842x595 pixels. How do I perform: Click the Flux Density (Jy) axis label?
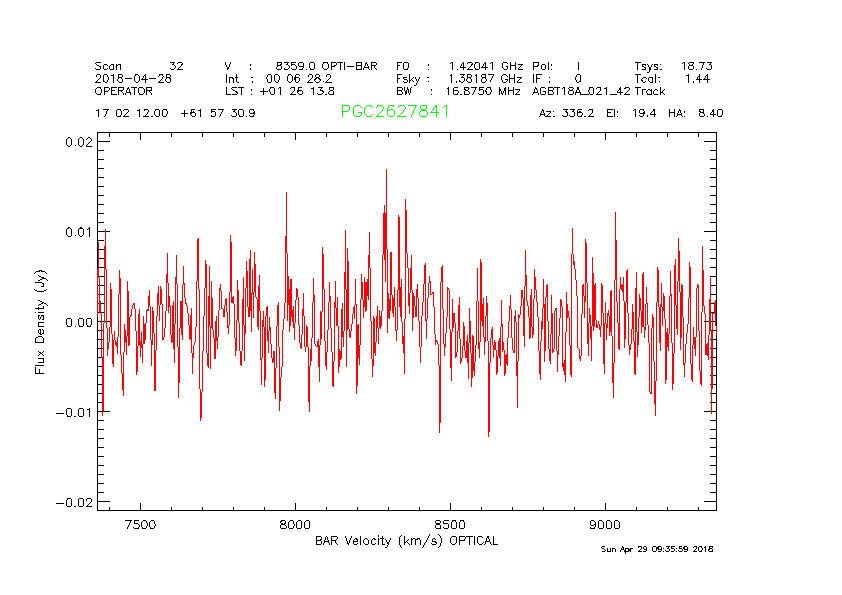coord(41,321)
